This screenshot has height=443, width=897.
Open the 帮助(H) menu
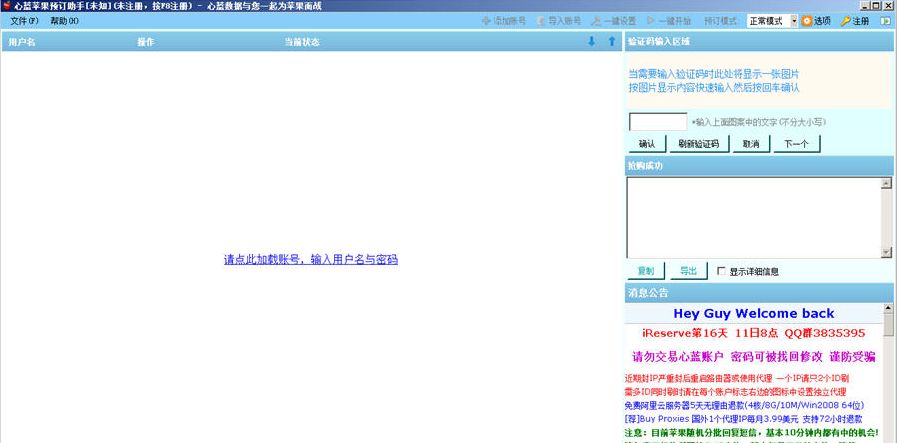coord(64,20)
